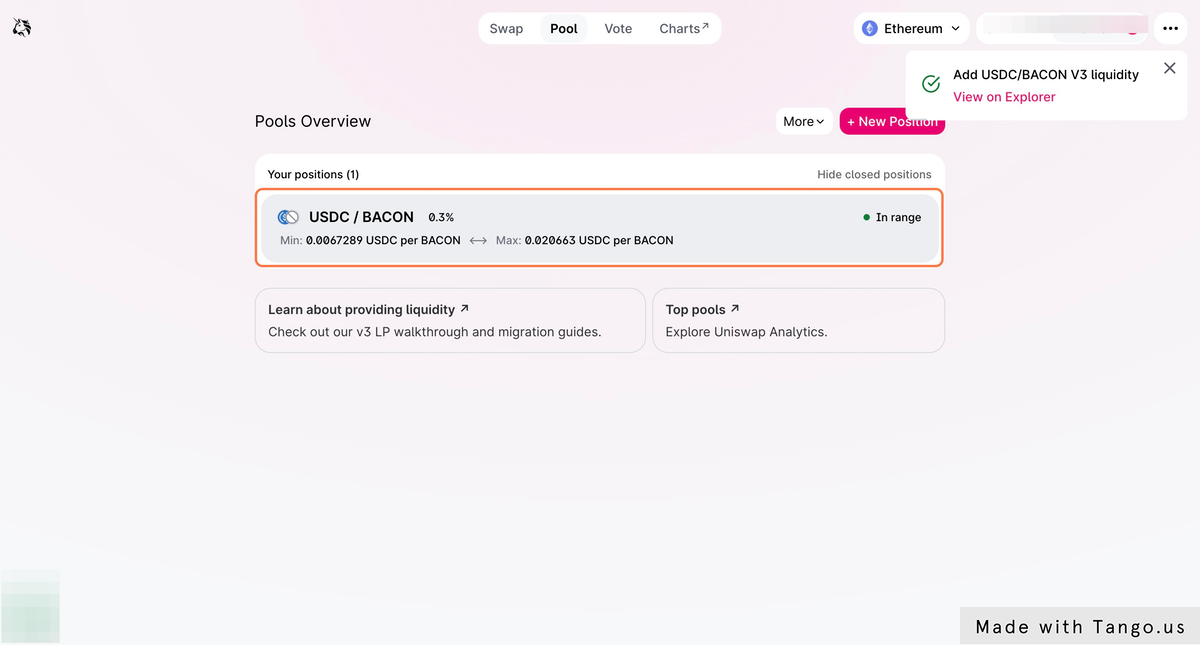This screenshot has height=645, width=1200.
Task: Click the New Position button
Action: (x=892, y=121)
